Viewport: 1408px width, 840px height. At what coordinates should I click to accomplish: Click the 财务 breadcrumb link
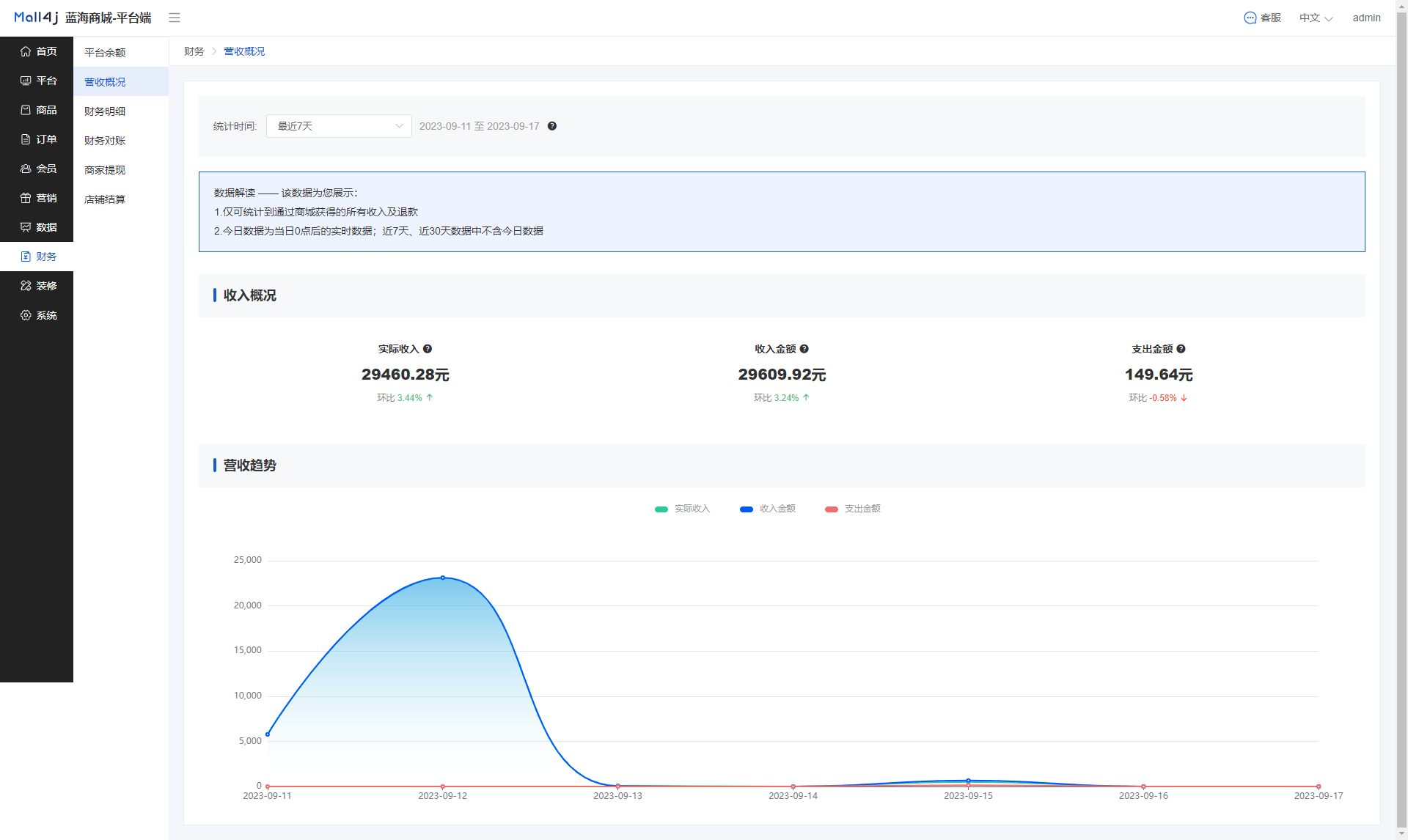194,51
